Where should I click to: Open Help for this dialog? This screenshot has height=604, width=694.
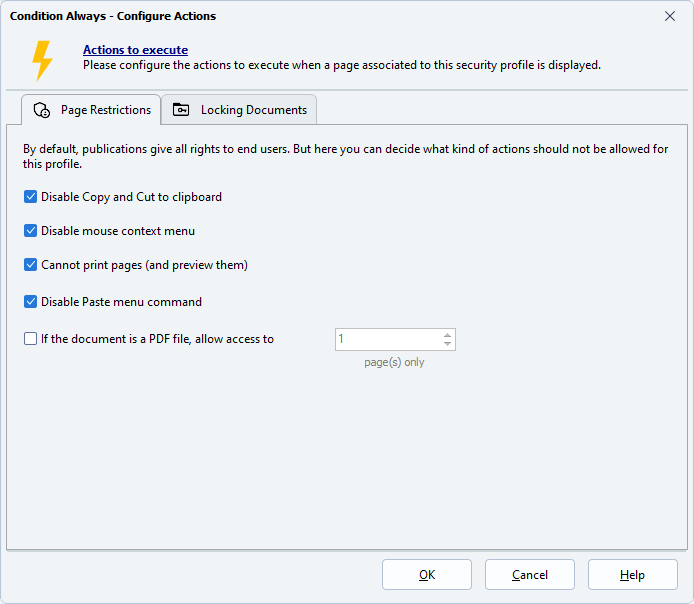pyautogui.click(x=632, y=575)
